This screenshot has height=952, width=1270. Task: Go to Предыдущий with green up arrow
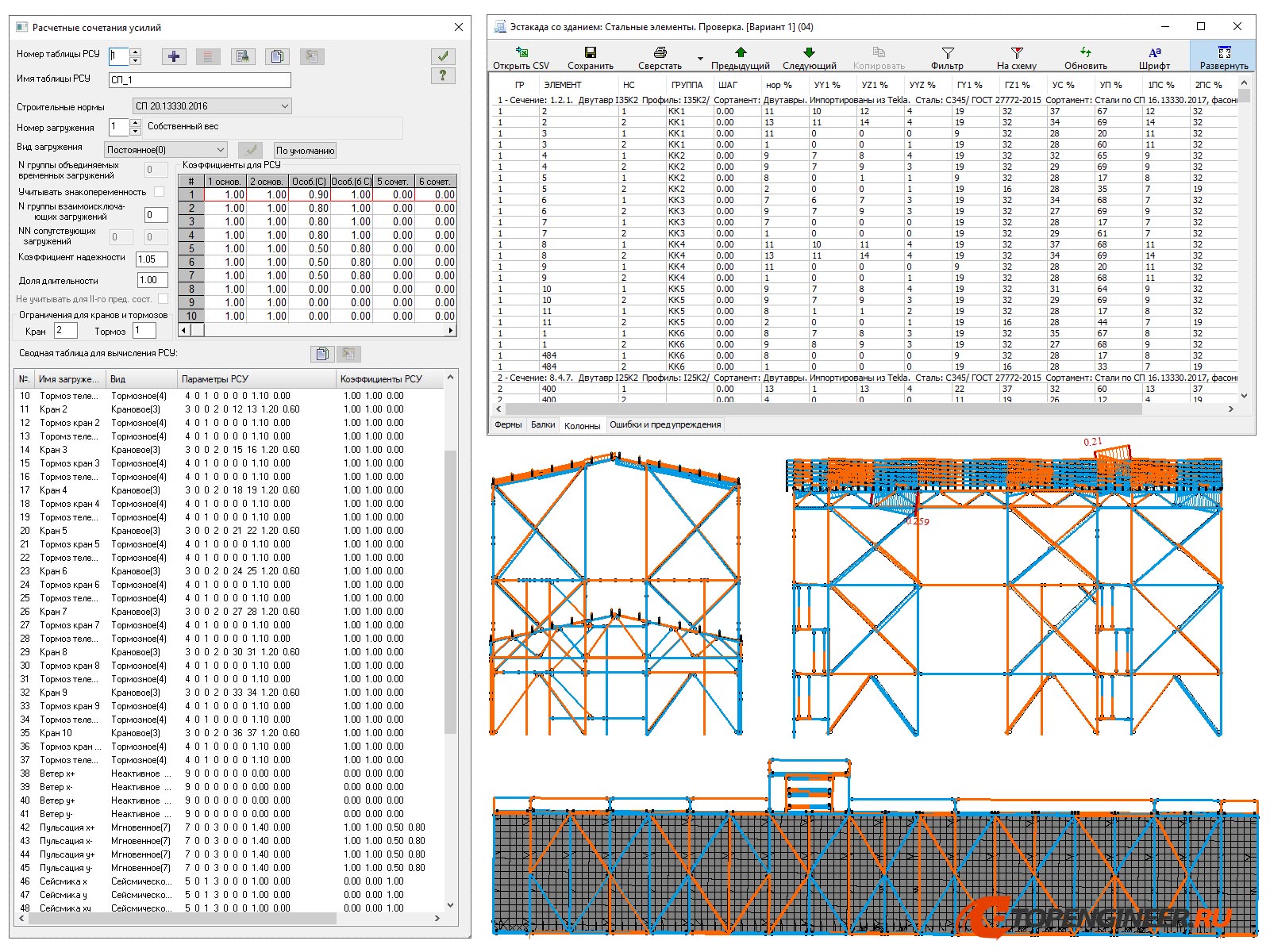click(740, 54)
